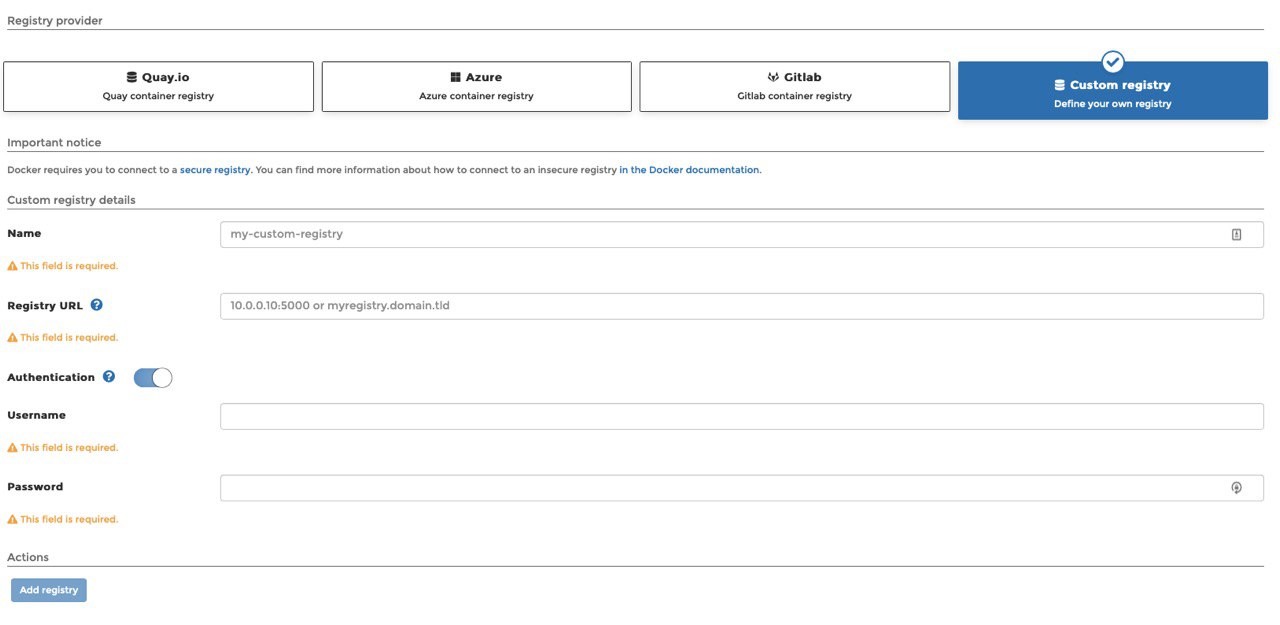Select the Quay.io registry provider card
Image resolution: width=1280 pixels, height=625 pixels.
[x=158, y=87]
